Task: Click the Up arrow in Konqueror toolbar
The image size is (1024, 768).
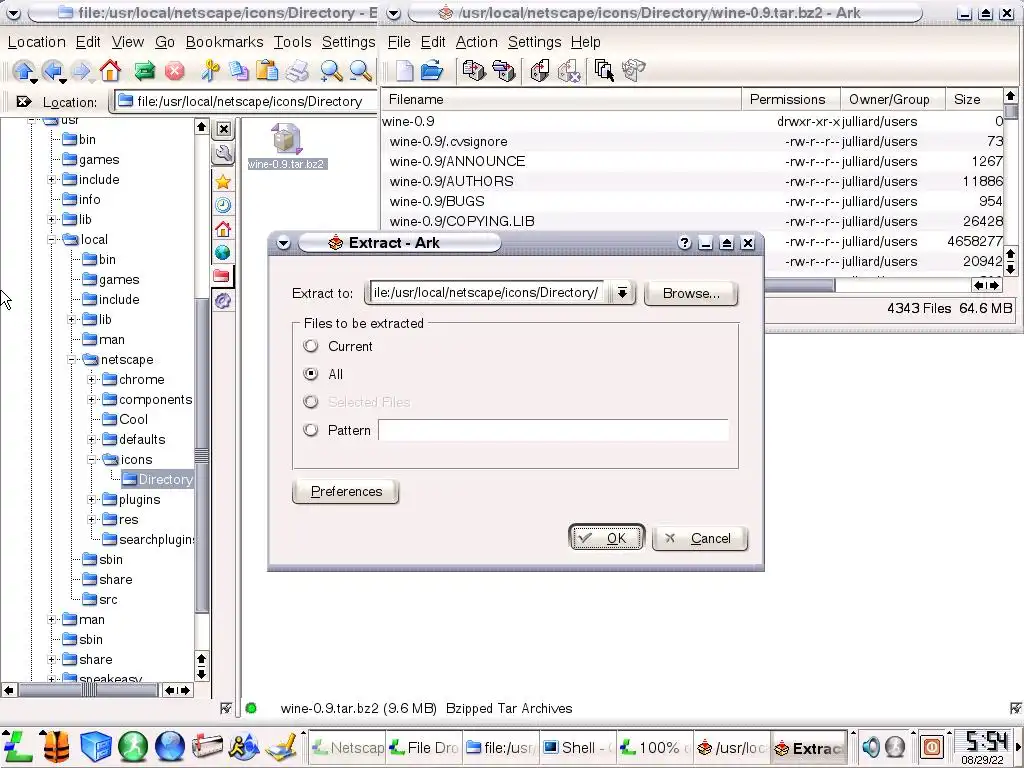Action: pyautogui.click(x=24, y=71)
